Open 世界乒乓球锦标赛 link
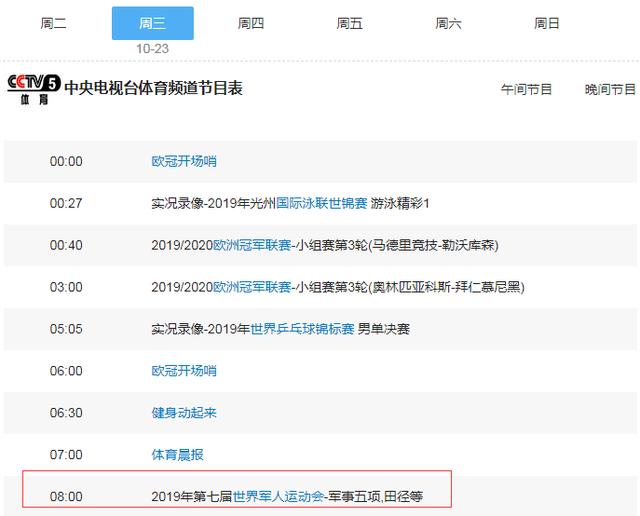The image size is (640, 516). (302, 329)
